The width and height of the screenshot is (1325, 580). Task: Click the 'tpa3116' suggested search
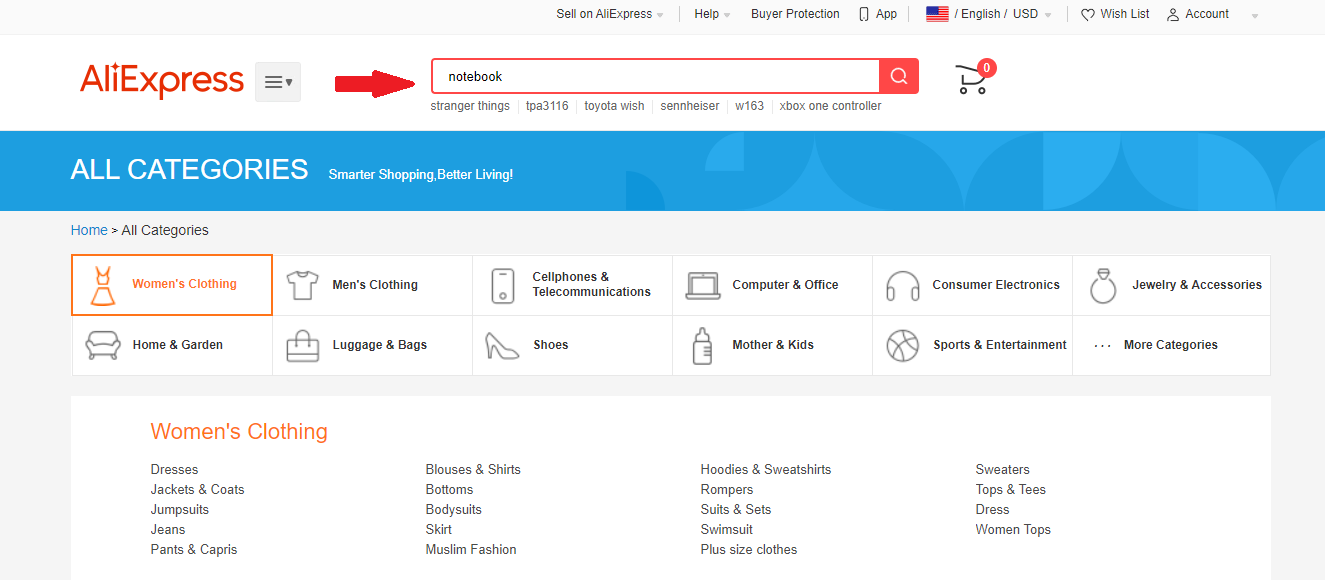(547, 106)
